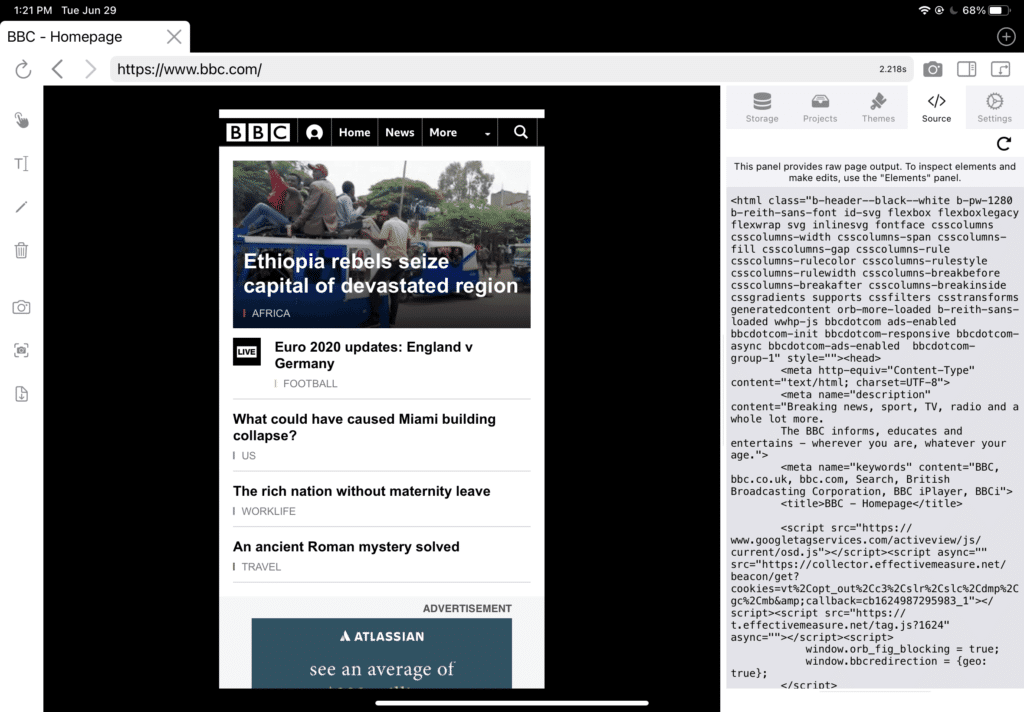Go to Home in the BBC navigation

355,133
